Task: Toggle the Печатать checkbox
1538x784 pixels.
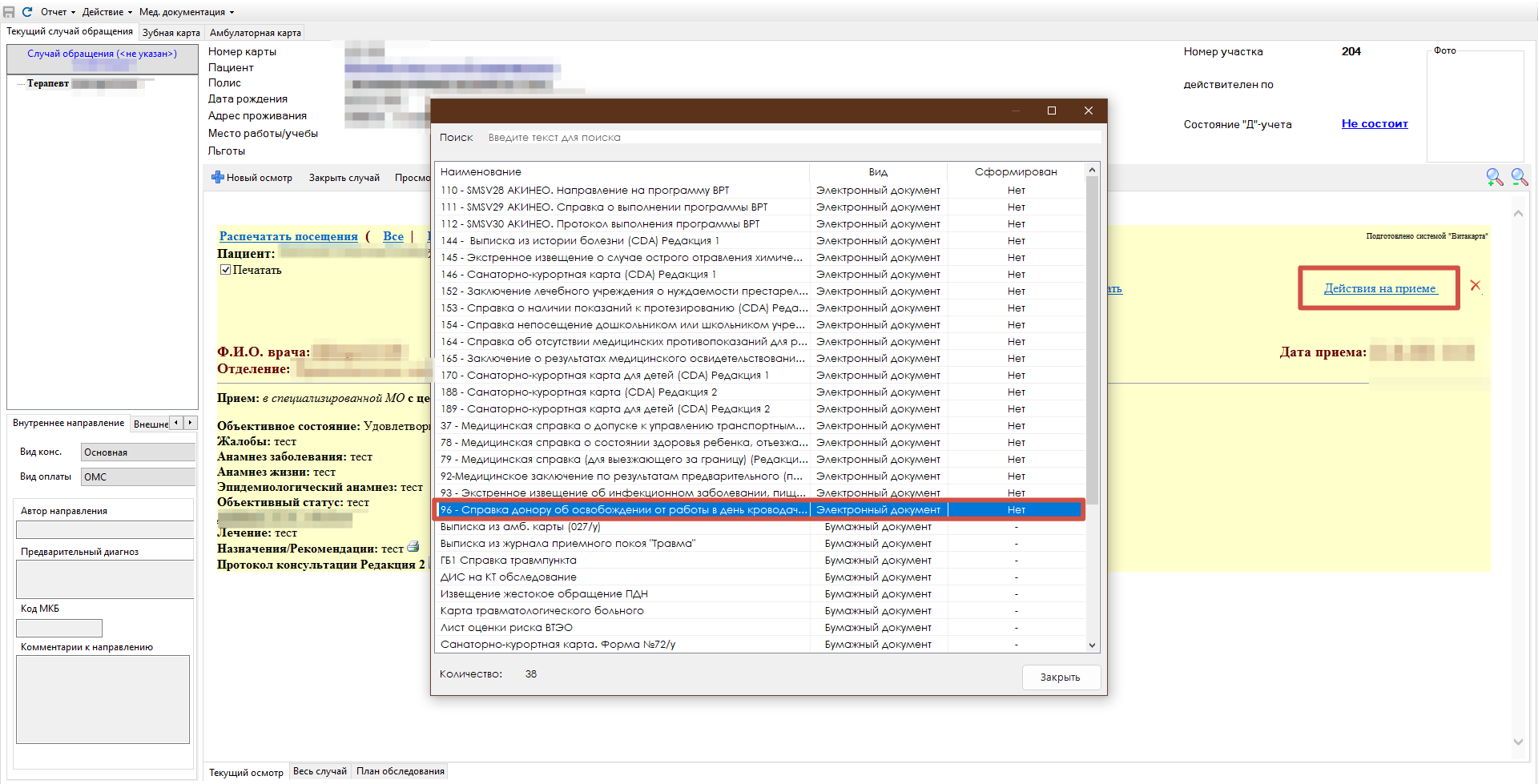Action: (226, 270)
